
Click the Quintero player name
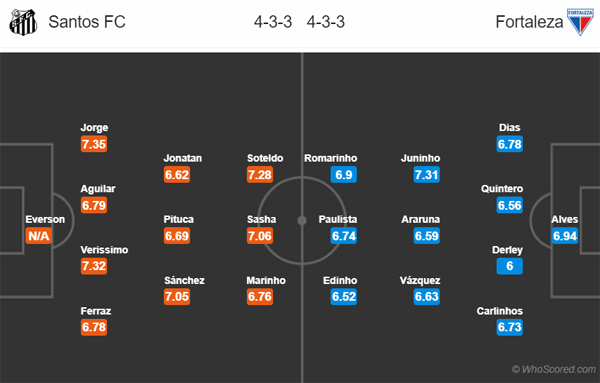502,189
